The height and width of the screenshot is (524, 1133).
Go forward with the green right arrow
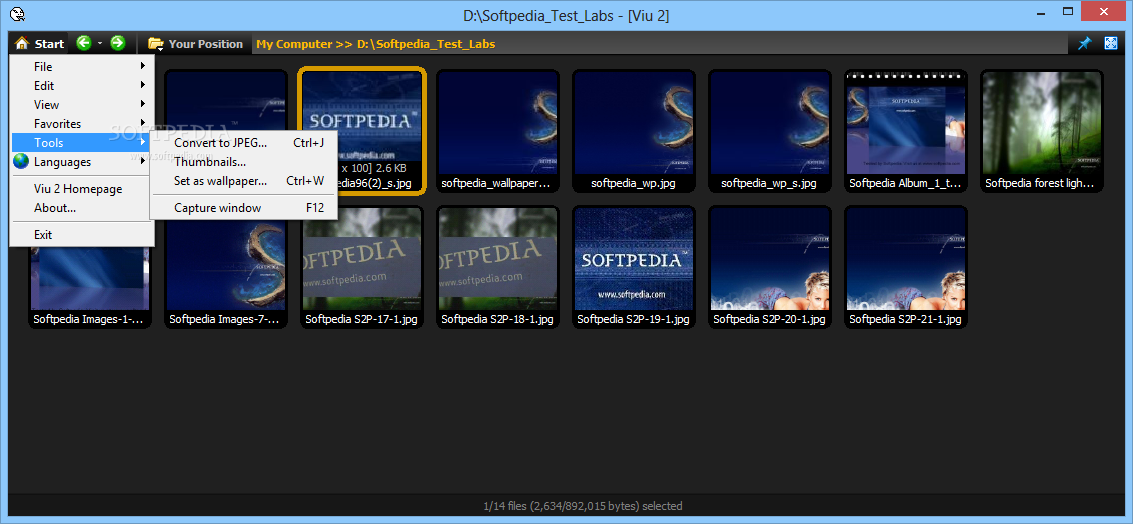coord(118,43)
